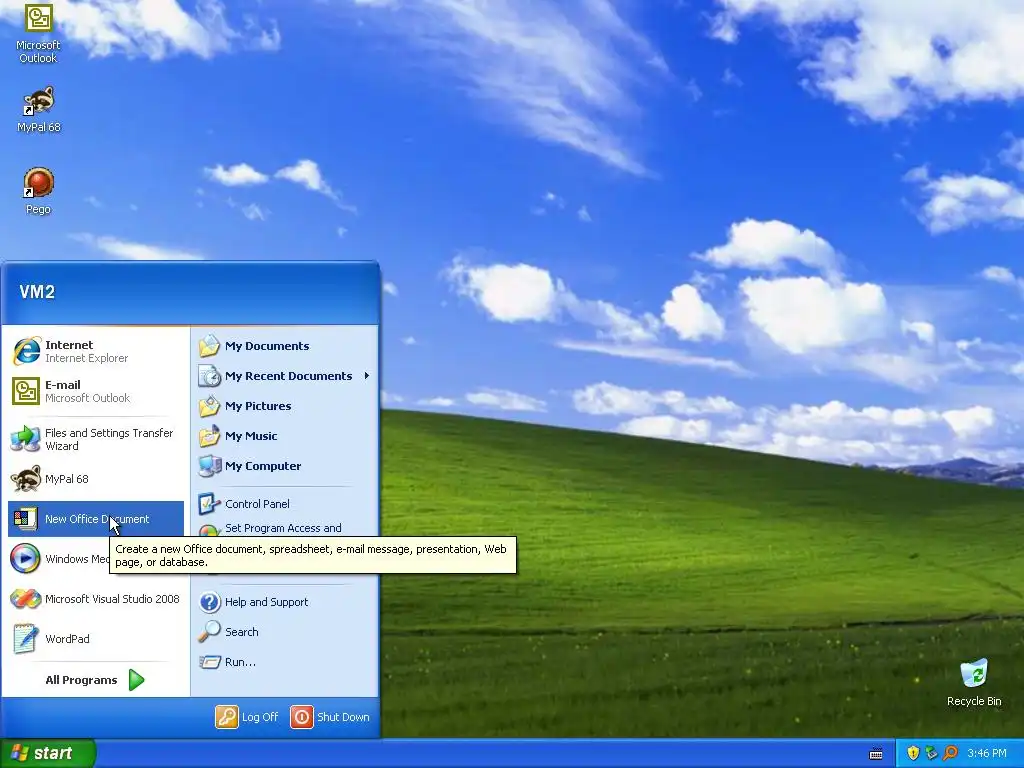Image resolution: width=1024 pixels, height=768 pixels.
Task: Open Windows Media Player from Start menu
Action: click(59, 559)
